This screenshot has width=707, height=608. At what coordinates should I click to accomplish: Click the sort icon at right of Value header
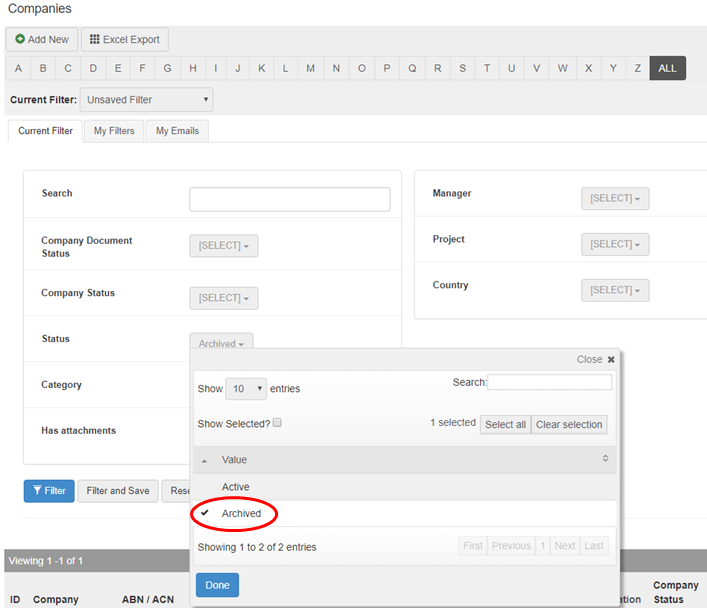pyautogui.click(x=605, y=459)
